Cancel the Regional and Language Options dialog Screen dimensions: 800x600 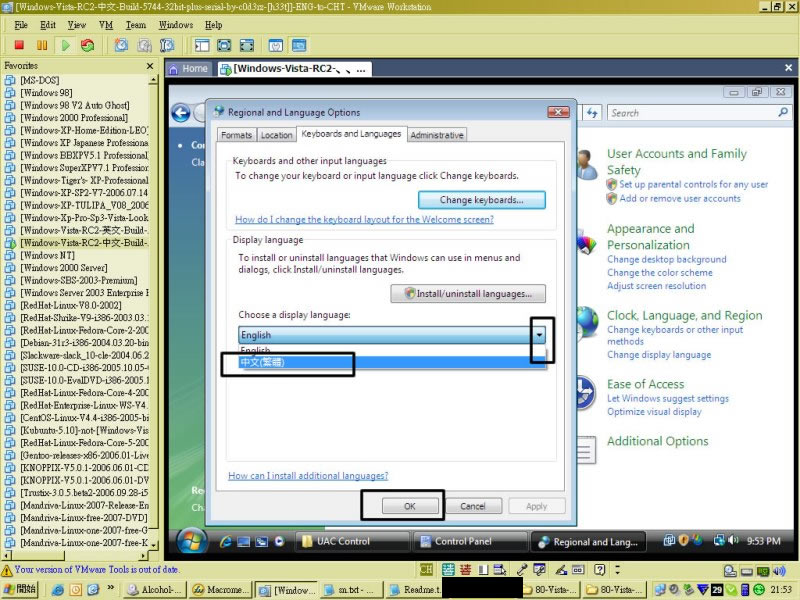[473, 506]
